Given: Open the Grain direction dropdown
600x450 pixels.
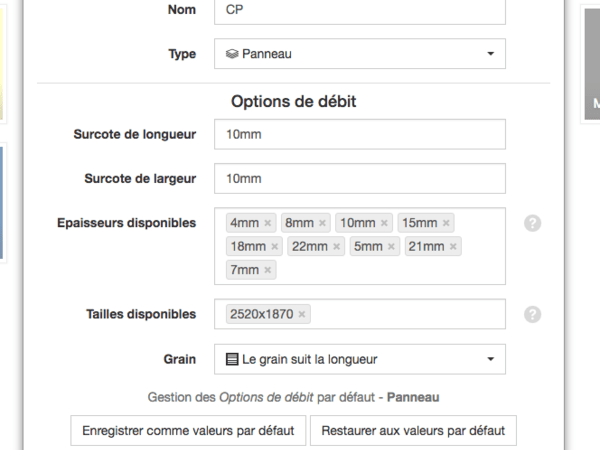Looking at the screenshot, I should [360, 359].
